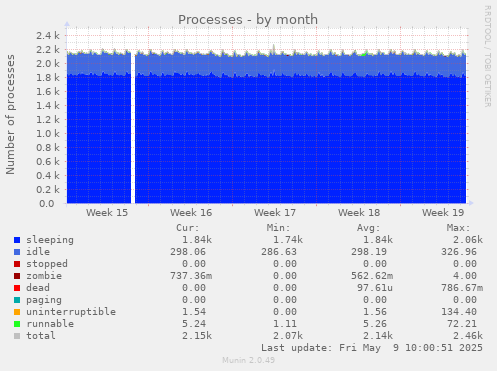
Task: Select the 'stopped' legend label
Action: (x=47, y=264)
